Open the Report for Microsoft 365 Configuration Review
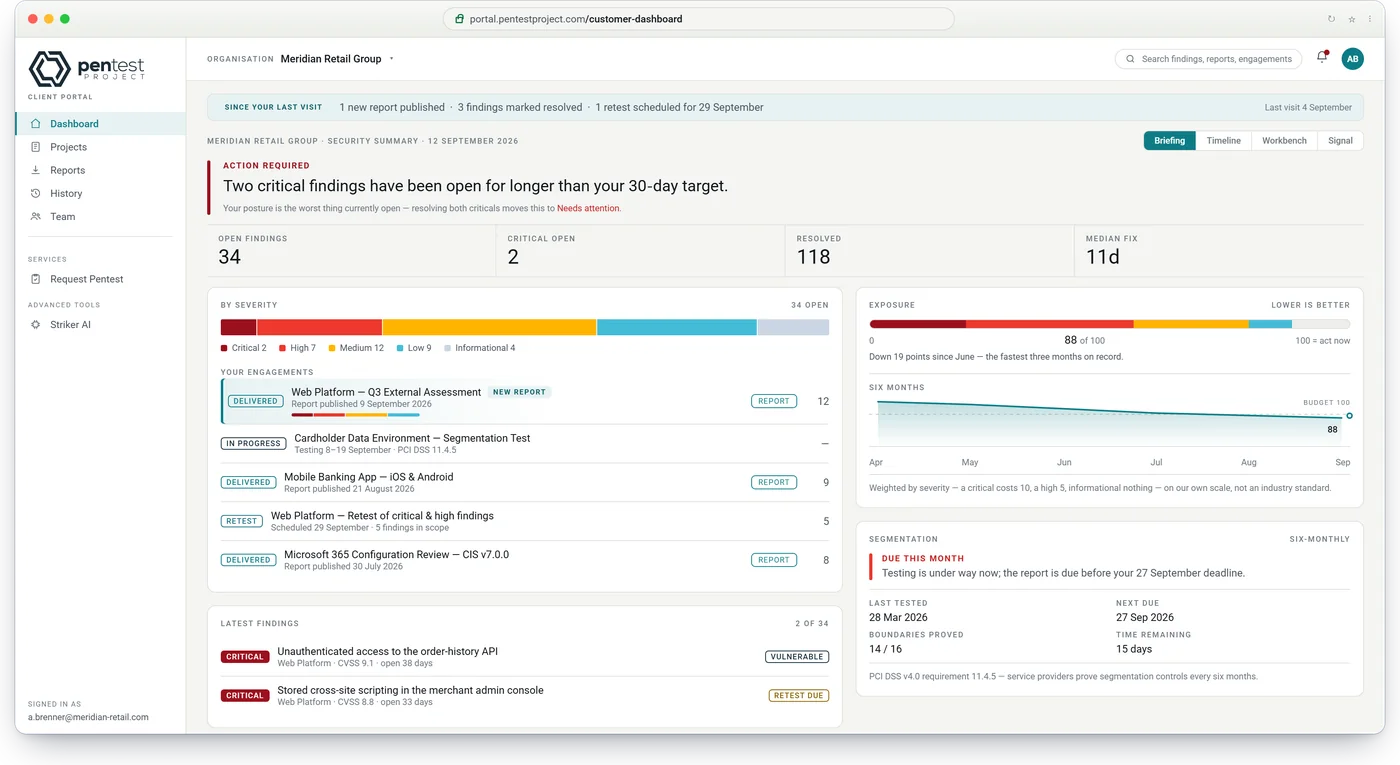The width and height of the screenshot is (1400, 765). pyautogui.click(x=774, y=560)
